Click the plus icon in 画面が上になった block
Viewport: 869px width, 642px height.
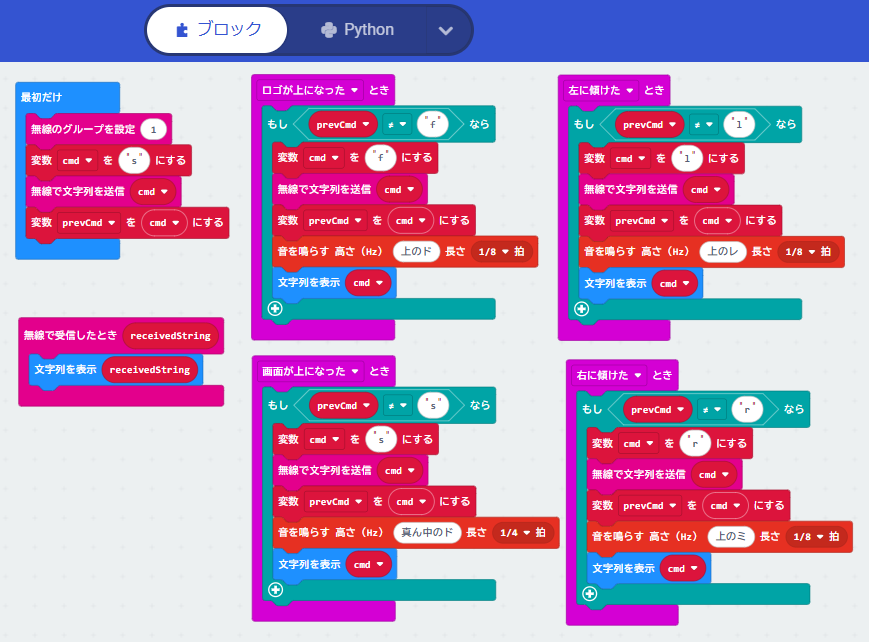click(x=276, y=590)
